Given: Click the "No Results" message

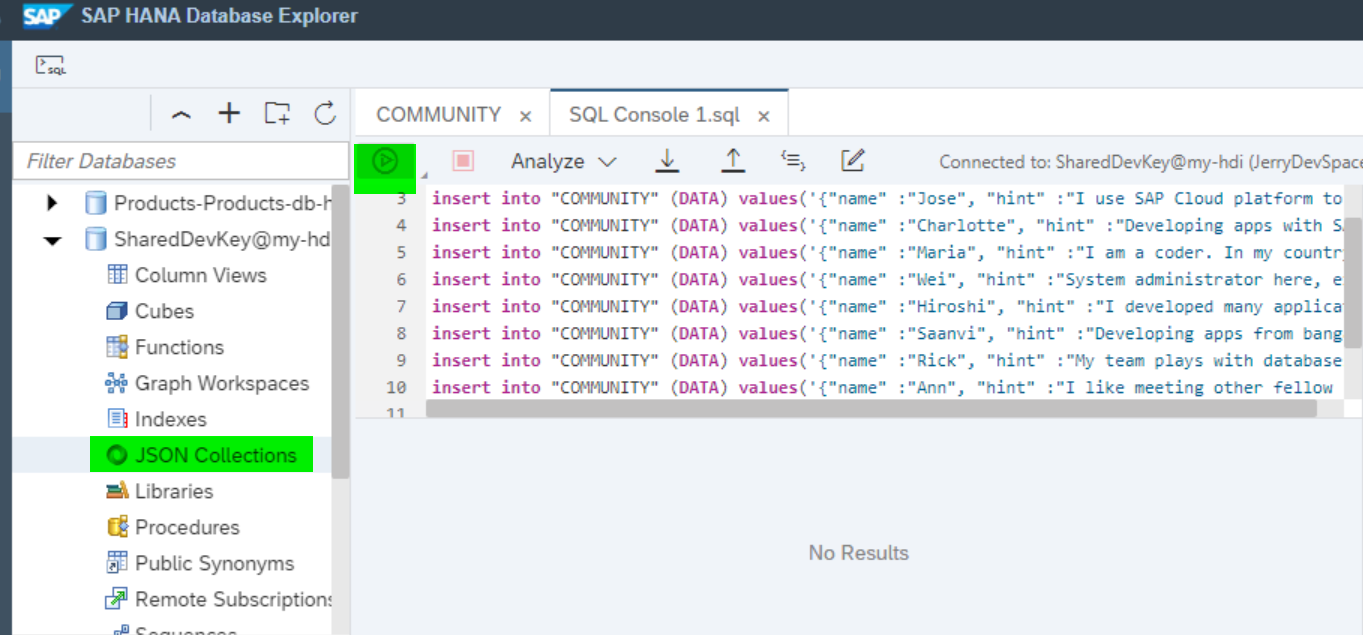Looking at the screenshot, I should (x=859, y=553).
